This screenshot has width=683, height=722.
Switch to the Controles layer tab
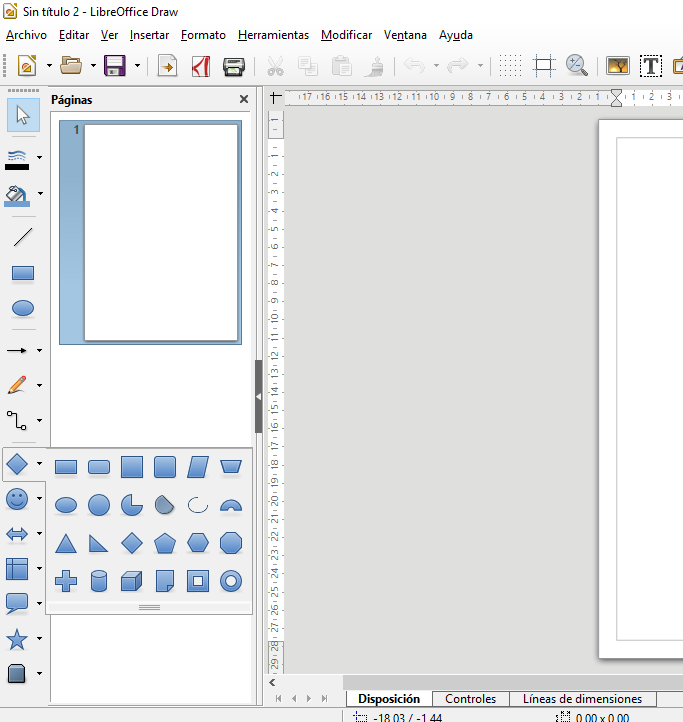[471, 699]
